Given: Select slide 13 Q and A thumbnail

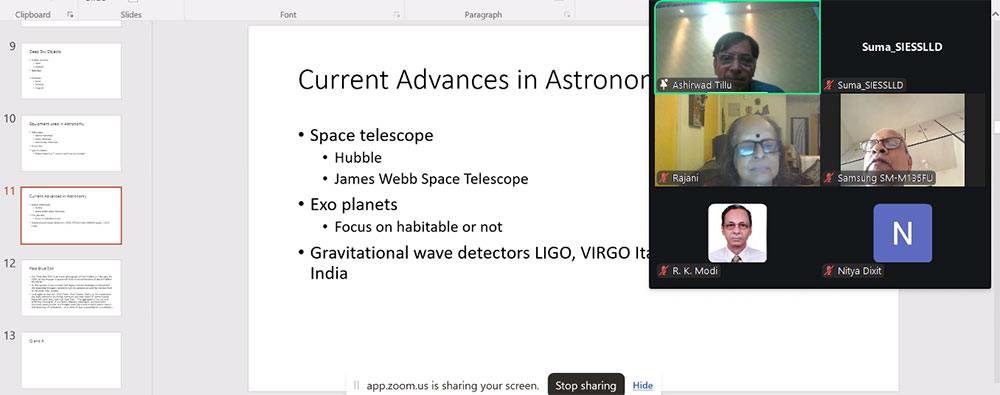Looking at the screenshot, I should coord(71,360).
